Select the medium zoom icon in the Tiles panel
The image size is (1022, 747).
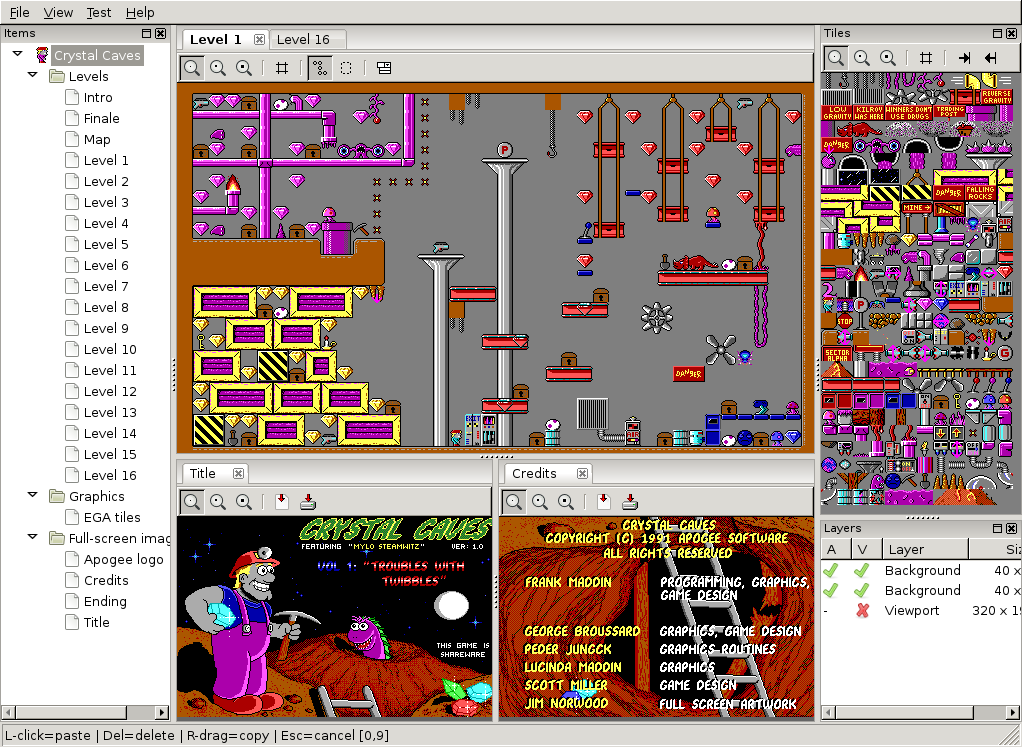pyautogui.click(x=862, y=57)
